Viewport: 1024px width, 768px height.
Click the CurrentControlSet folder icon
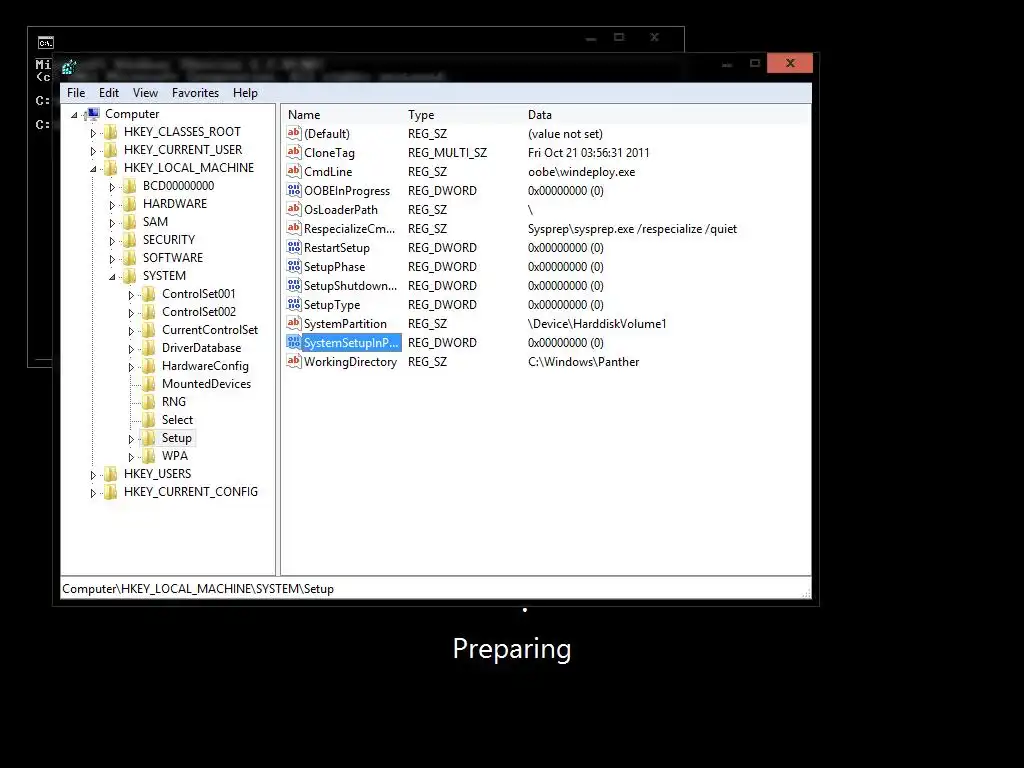149,330
